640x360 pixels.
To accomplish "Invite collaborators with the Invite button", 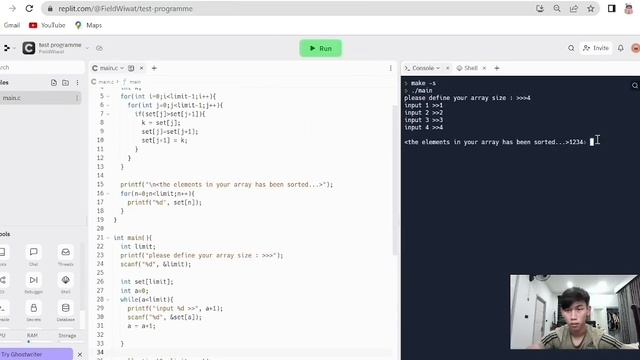I will click(x=596, y=48).
